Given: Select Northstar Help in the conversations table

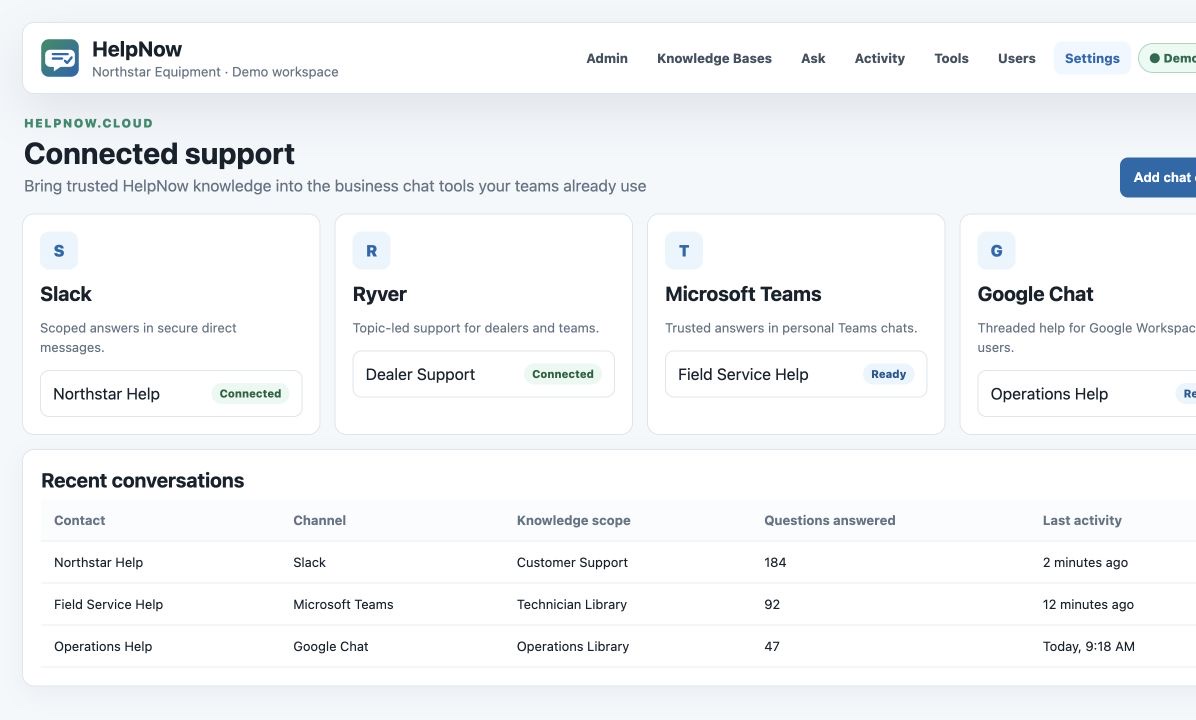Looking at the screenshot, I should coord(98,562).
